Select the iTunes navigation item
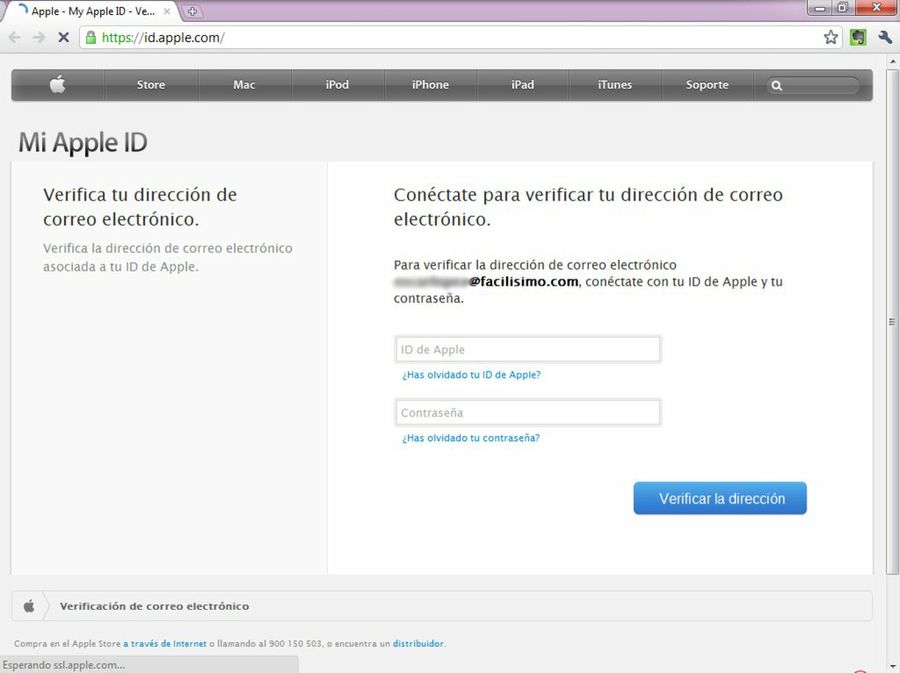 615,85
